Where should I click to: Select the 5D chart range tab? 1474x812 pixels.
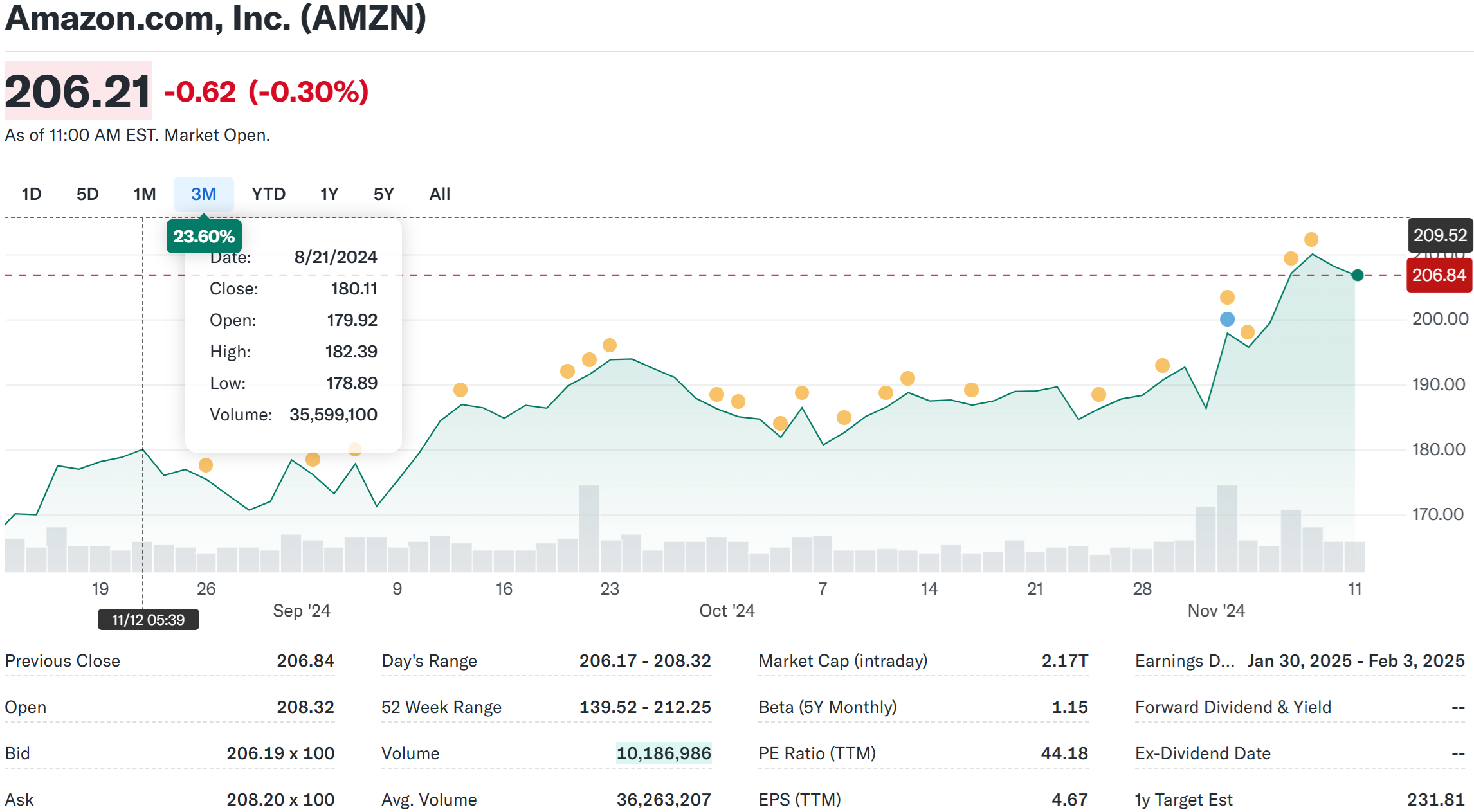click(87, 194)
